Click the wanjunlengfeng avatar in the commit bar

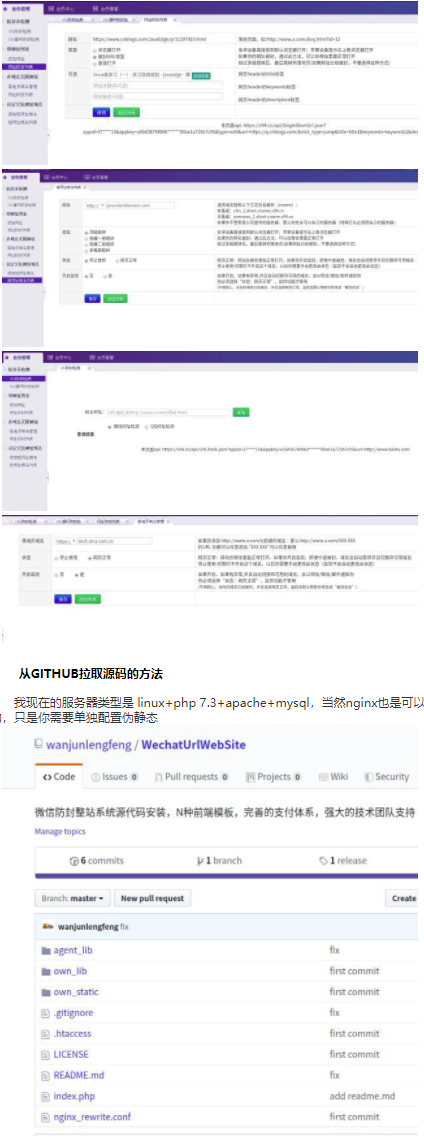pyautogui.click(x=48, y=926)
